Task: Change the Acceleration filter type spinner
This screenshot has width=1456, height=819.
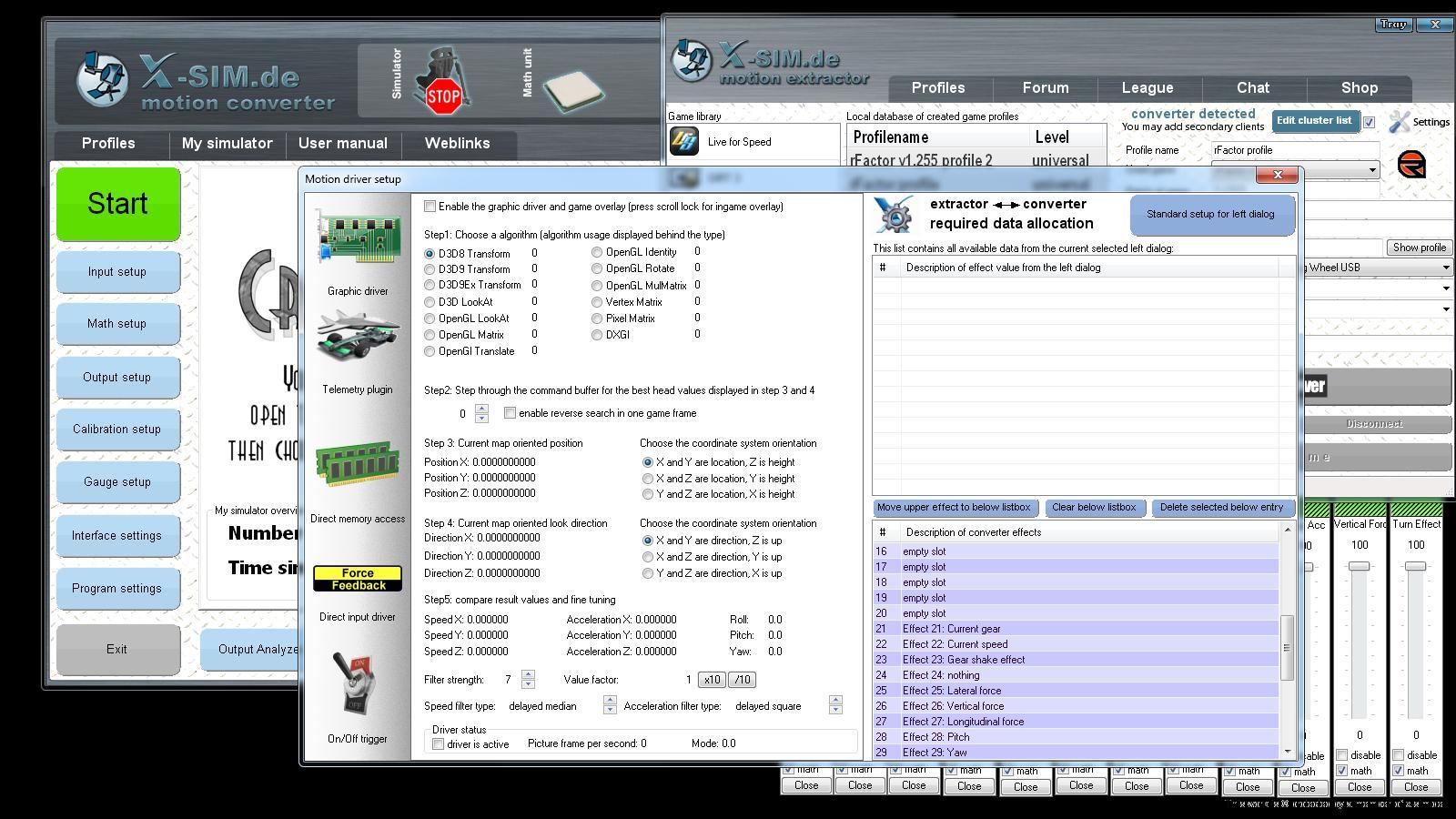Action: click(x=835, y=706)
